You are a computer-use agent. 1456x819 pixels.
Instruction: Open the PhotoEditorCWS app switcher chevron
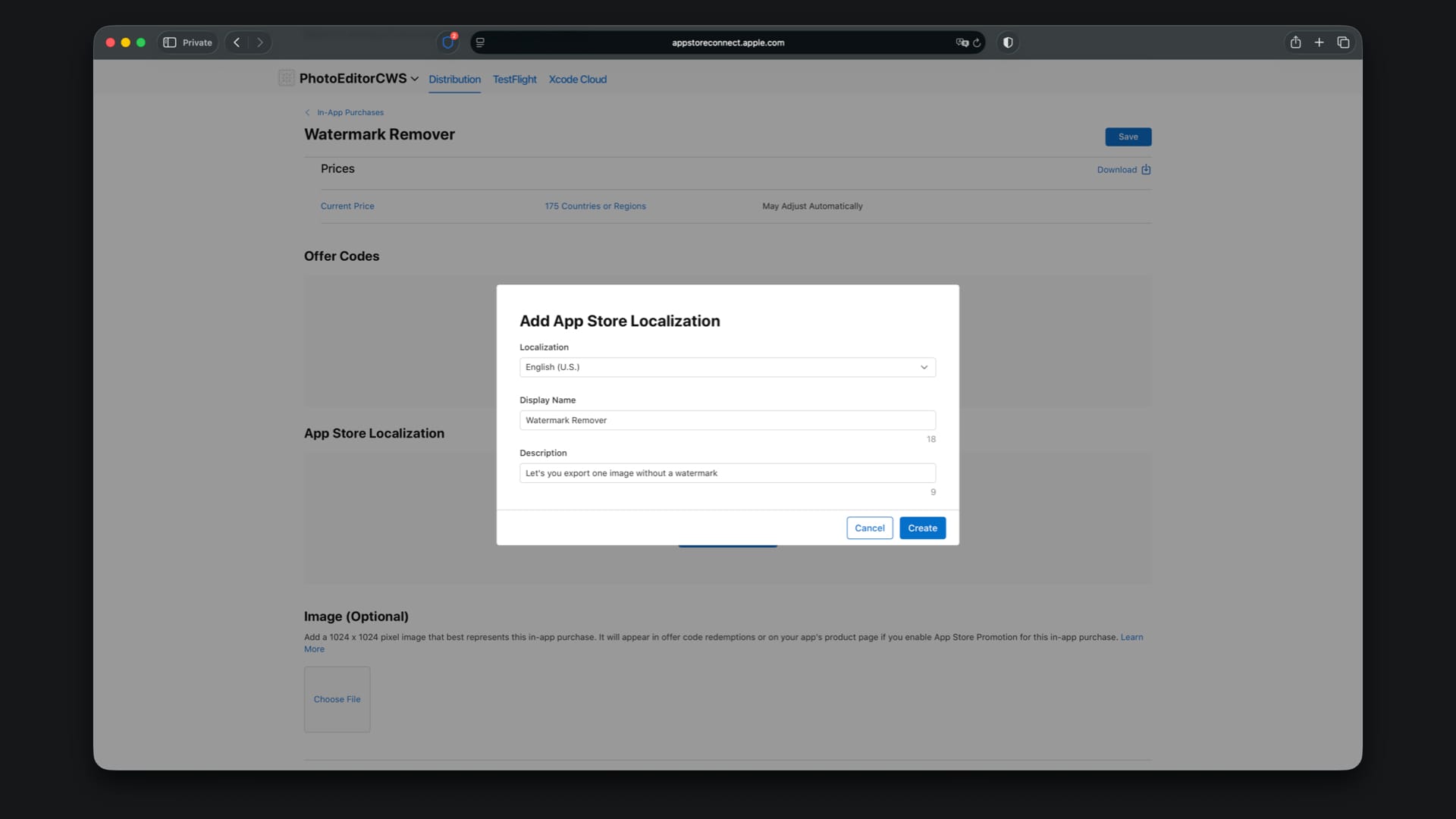point(415,79)
